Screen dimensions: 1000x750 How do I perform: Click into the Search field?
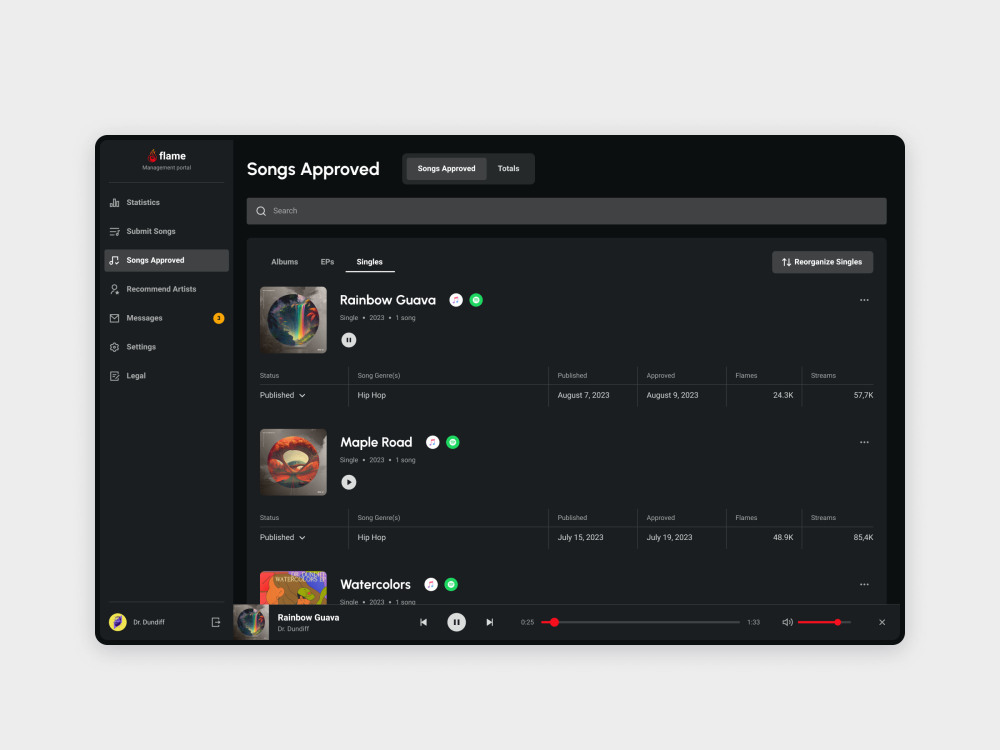click(x=566, y=211)
